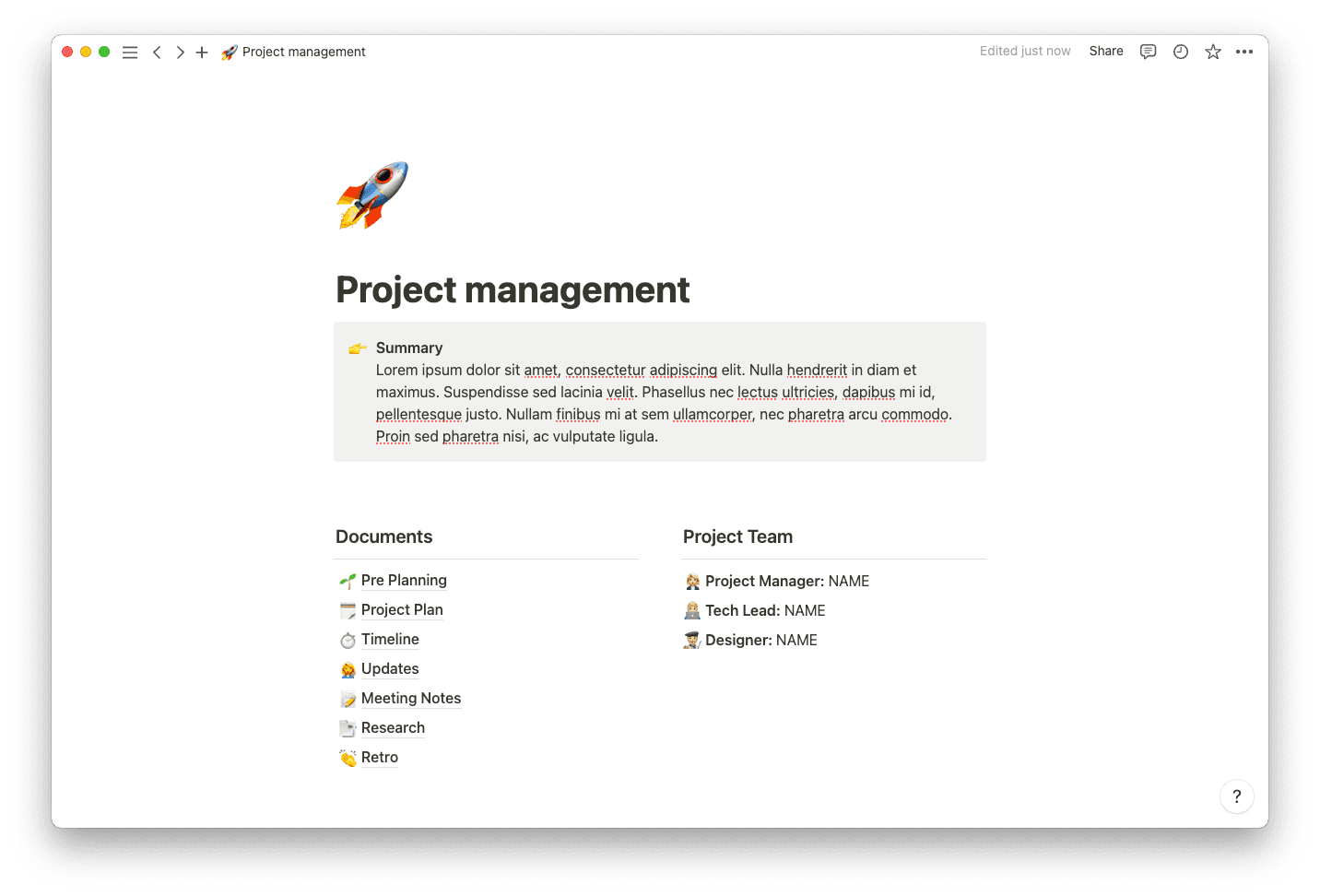View page history with the clock icon

[x=1180, y=53]
